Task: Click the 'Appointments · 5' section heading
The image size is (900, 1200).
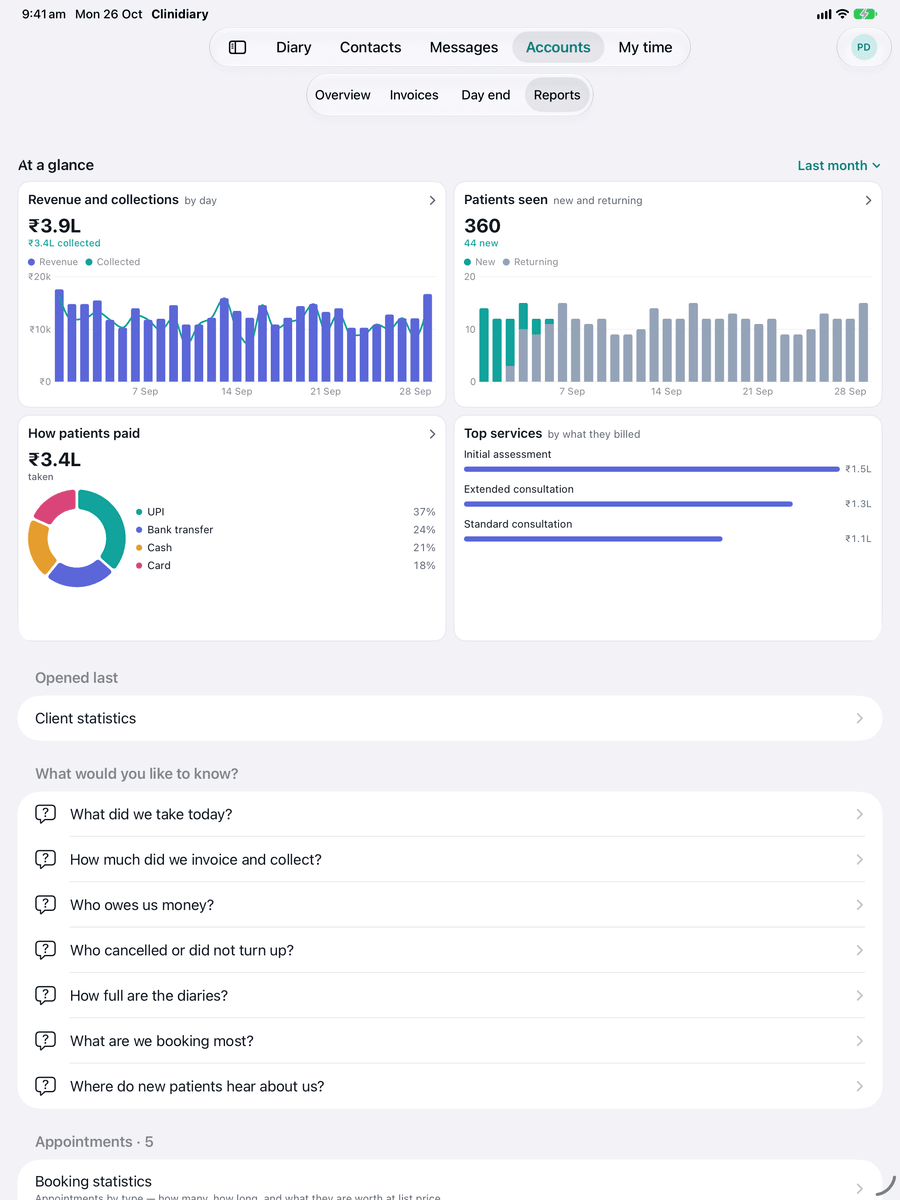Action: coord(94,1142)
